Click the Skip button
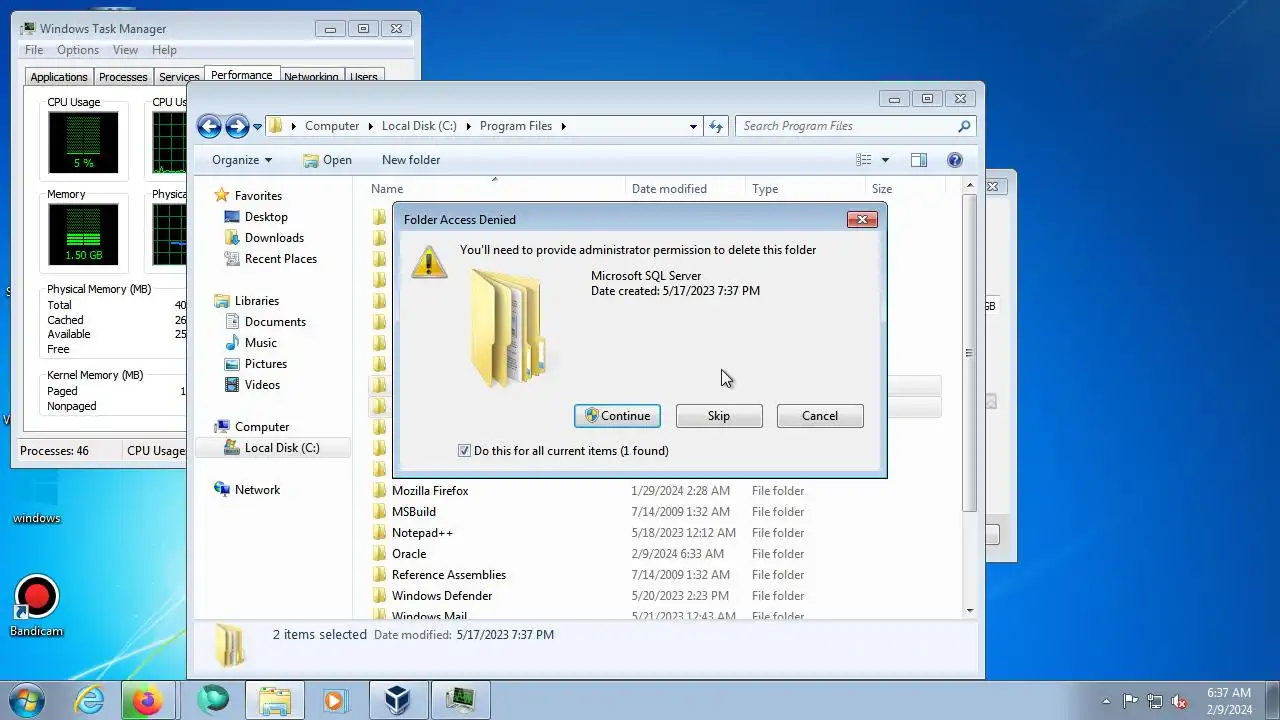The width and height of the screenshot is (1280, 720). (x=719, y=416)
